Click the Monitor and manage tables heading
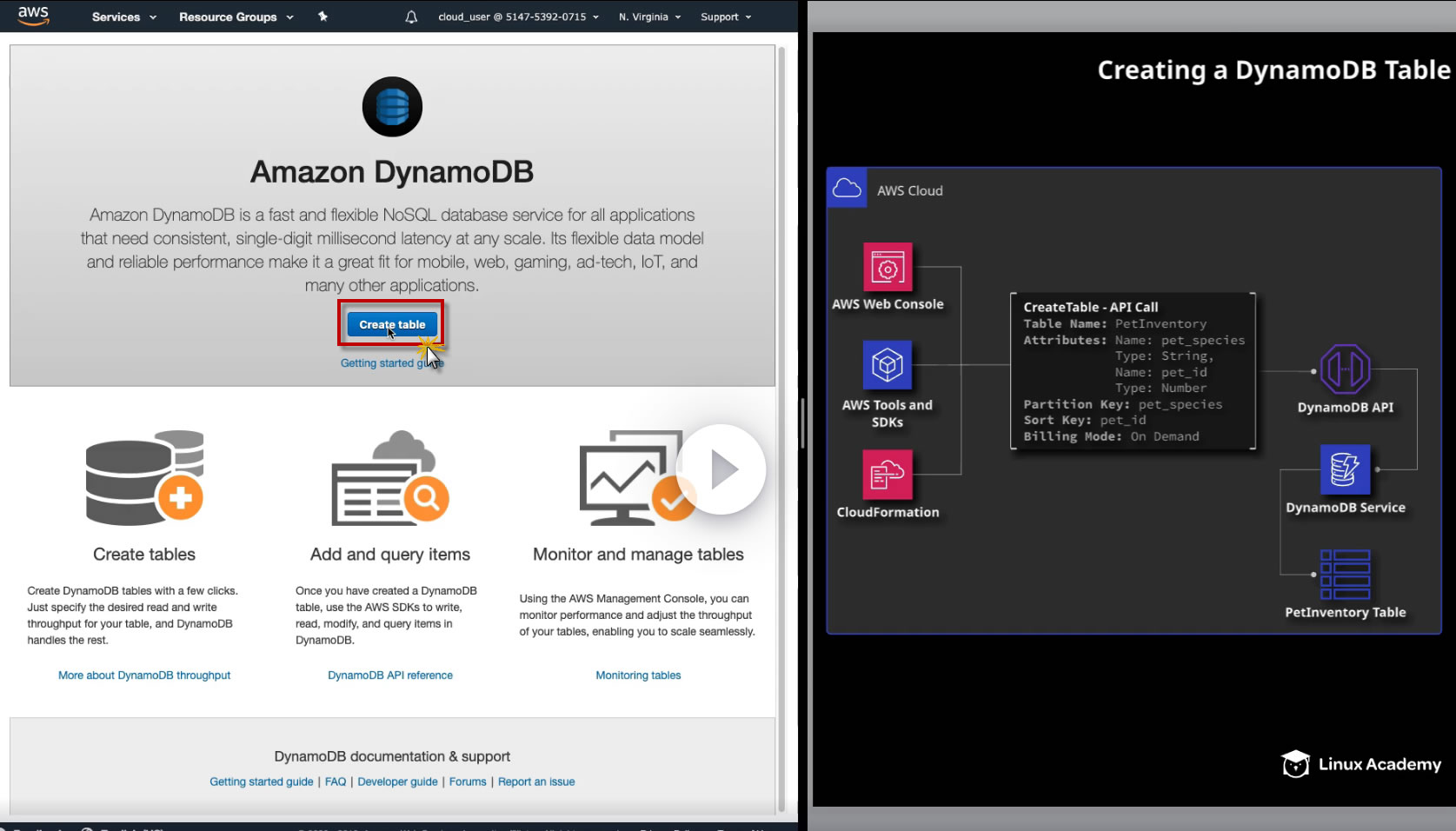The image size is (1456, 831). [638, 555]
